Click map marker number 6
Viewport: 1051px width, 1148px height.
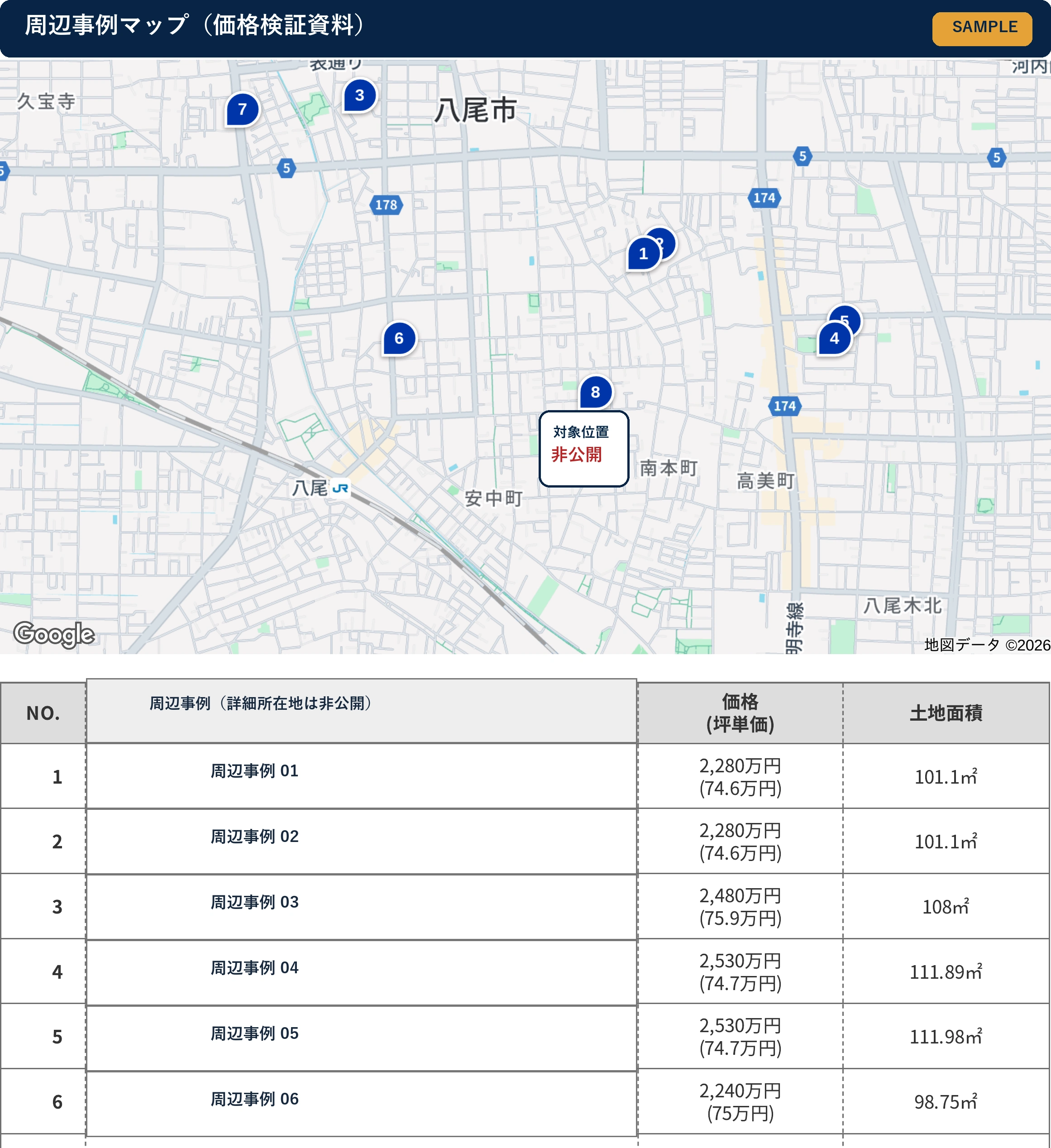point(399,339)
